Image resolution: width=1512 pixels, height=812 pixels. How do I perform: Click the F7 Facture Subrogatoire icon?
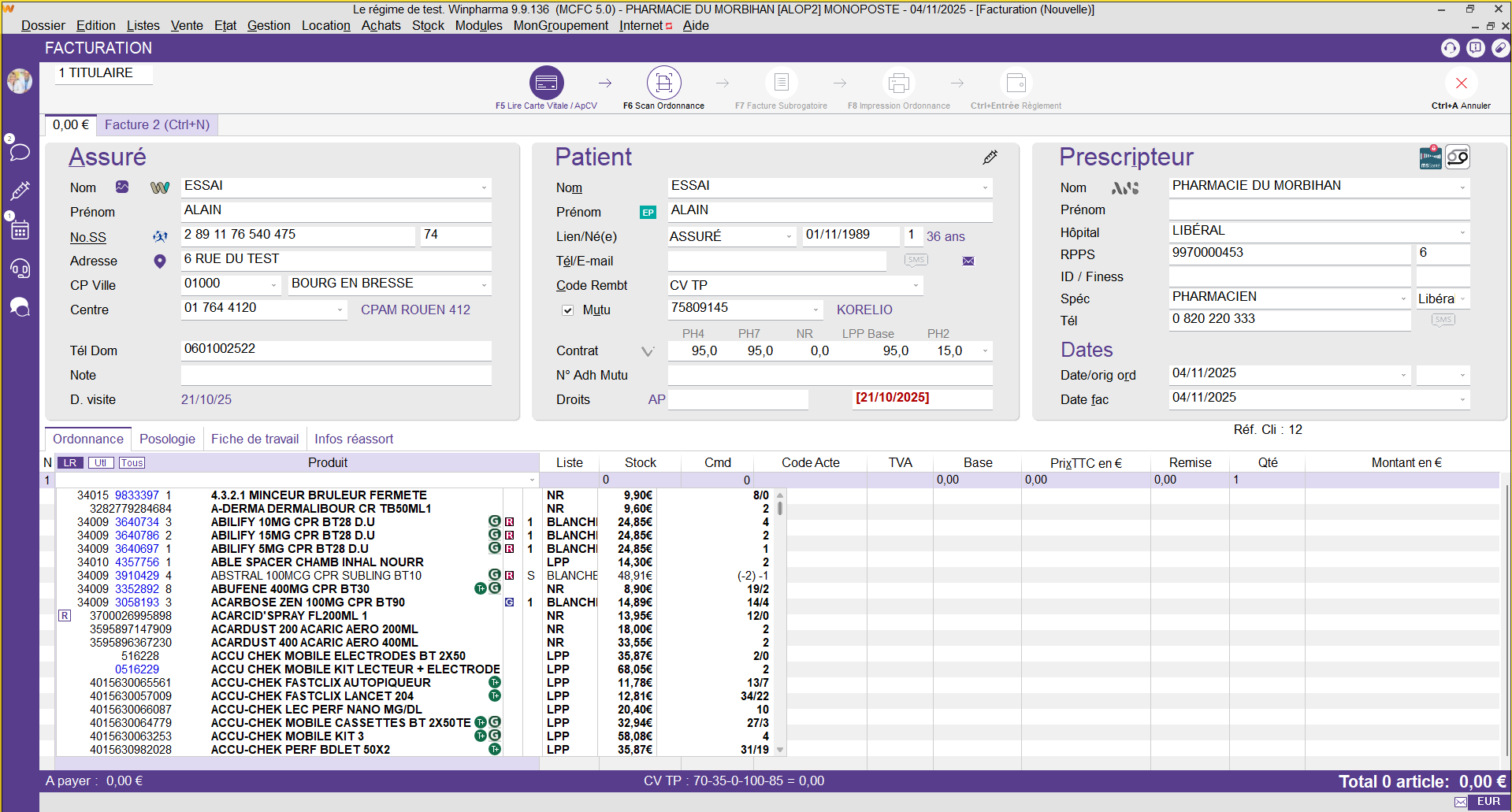coord(782,83)
